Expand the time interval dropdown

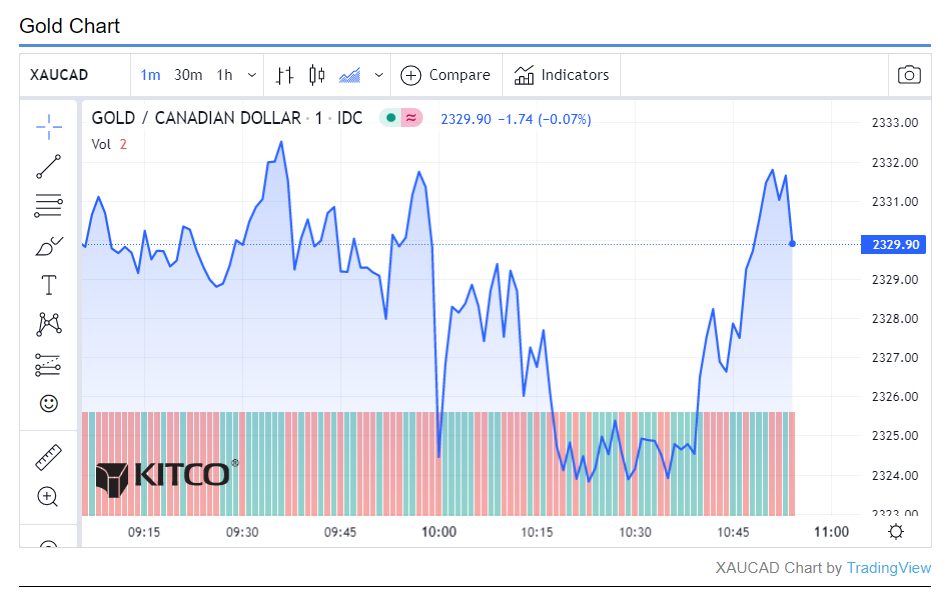click(x=252, y=75)
